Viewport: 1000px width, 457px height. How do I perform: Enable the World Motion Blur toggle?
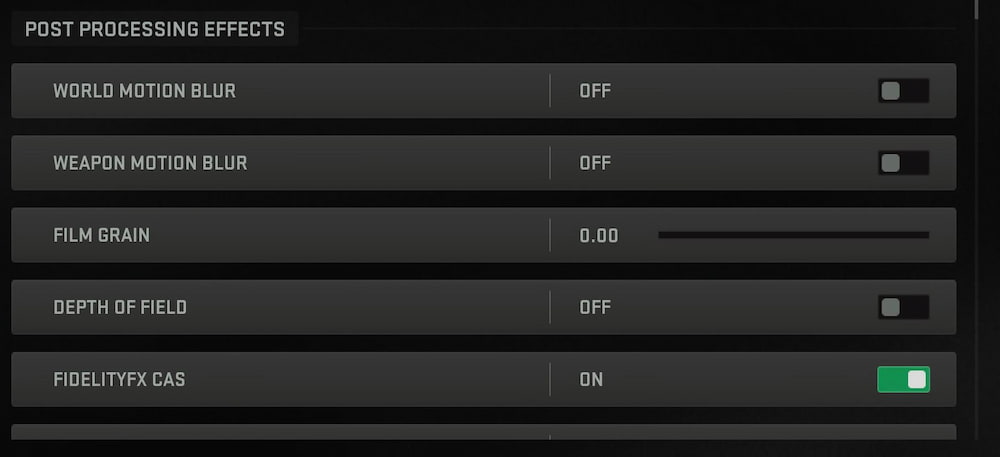tap(903, 91)
